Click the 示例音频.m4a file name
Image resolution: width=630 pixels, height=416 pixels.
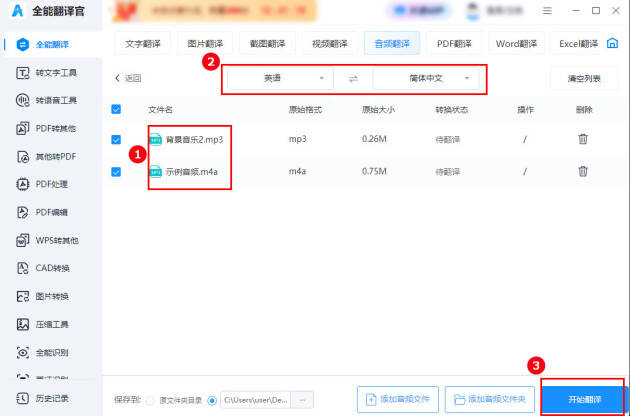click(192, 172)
